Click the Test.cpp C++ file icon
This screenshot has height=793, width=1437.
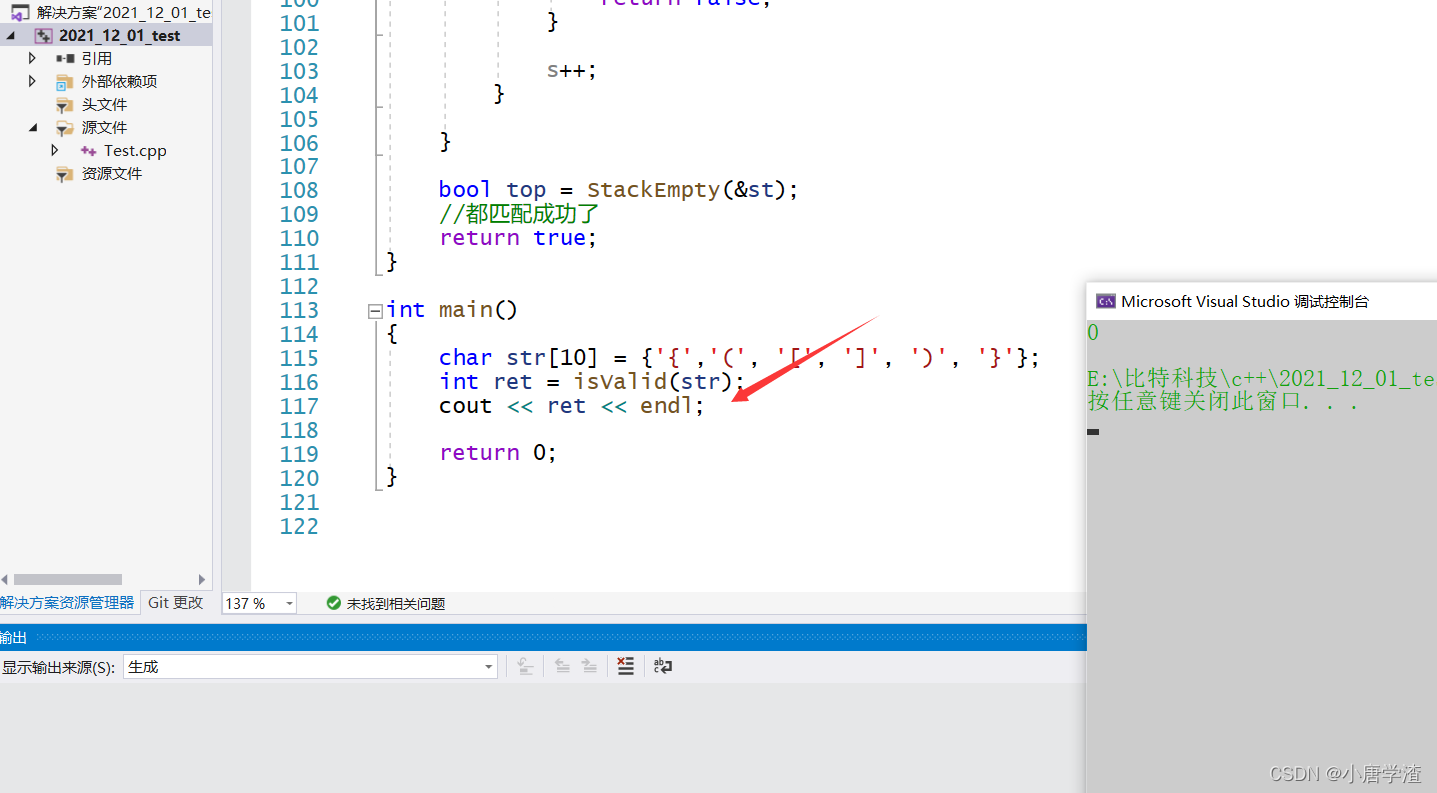88,150
